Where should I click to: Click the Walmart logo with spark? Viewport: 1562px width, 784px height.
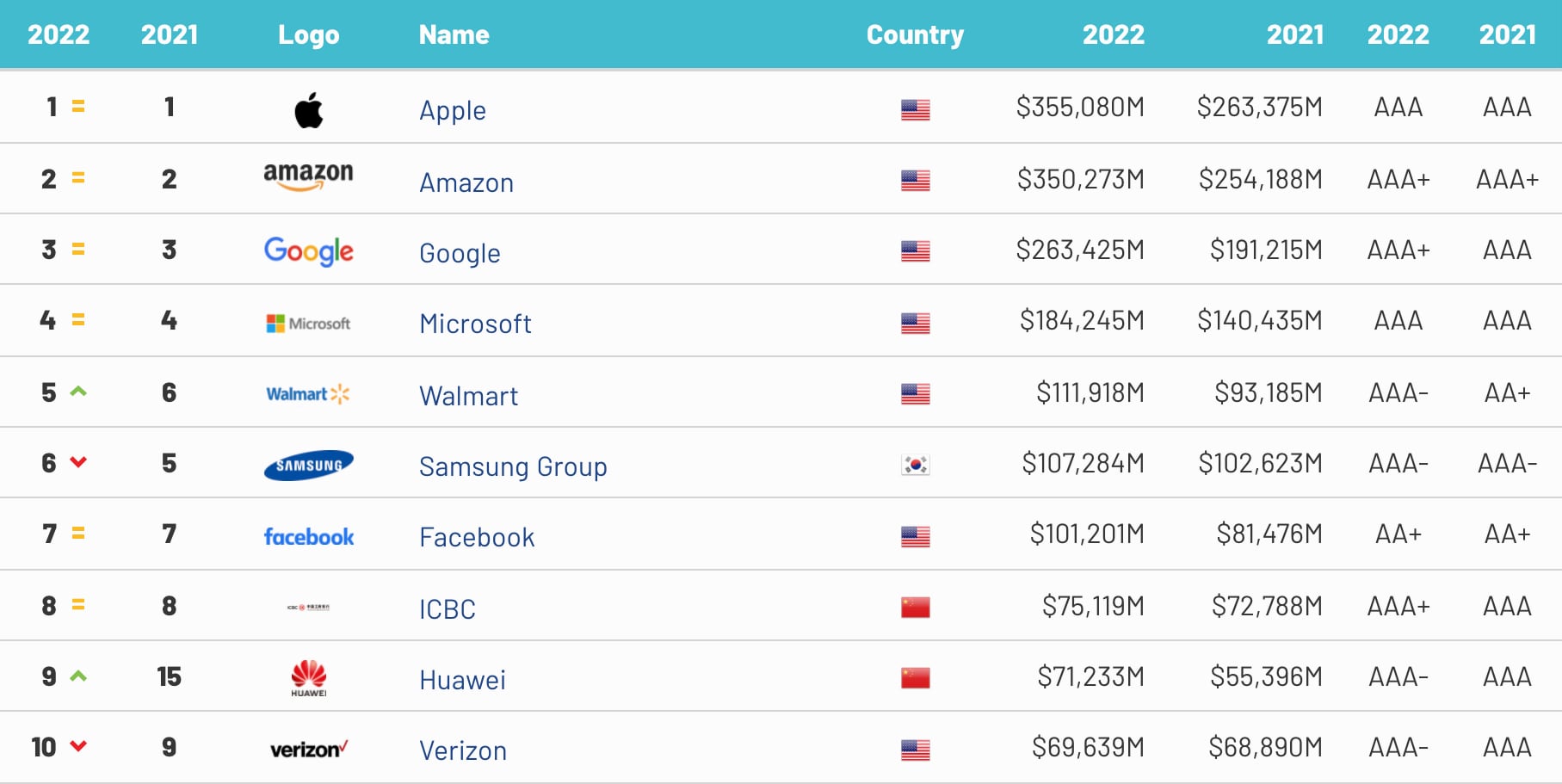click(308, 394)
